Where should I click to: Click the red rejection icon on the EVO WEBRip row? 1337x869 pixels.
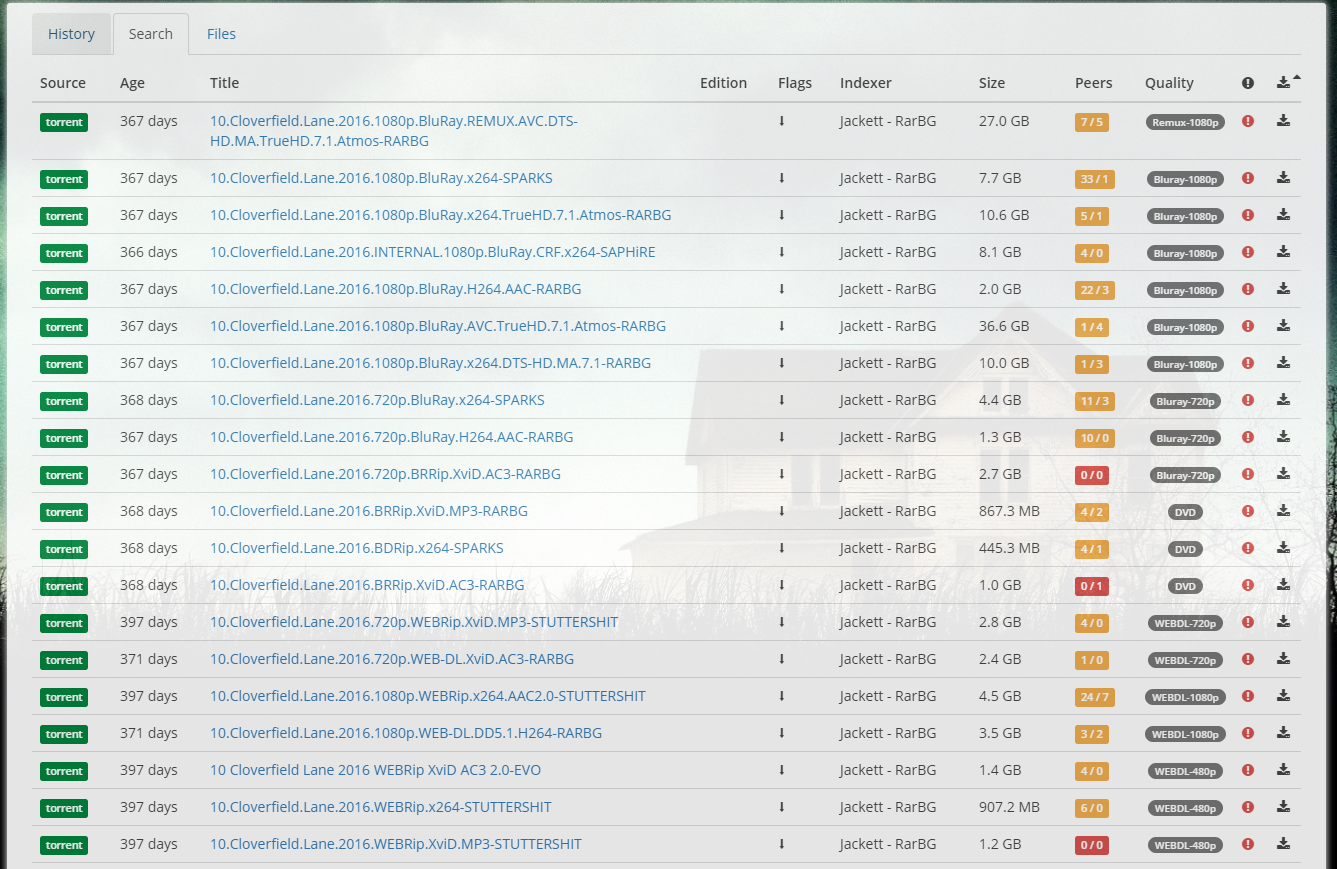[1247, 770]
